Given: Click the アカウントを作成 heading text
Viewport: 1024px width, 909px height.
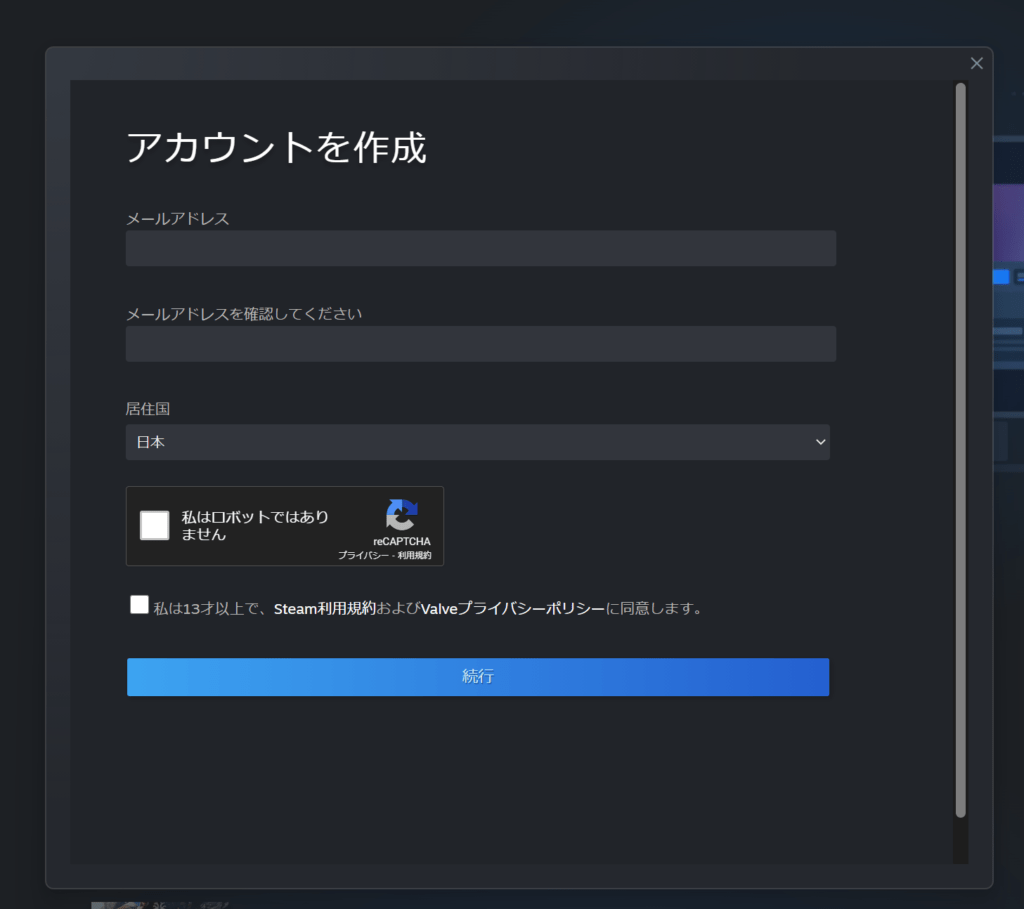Looking at the screenshot, I should pos(276,147).
